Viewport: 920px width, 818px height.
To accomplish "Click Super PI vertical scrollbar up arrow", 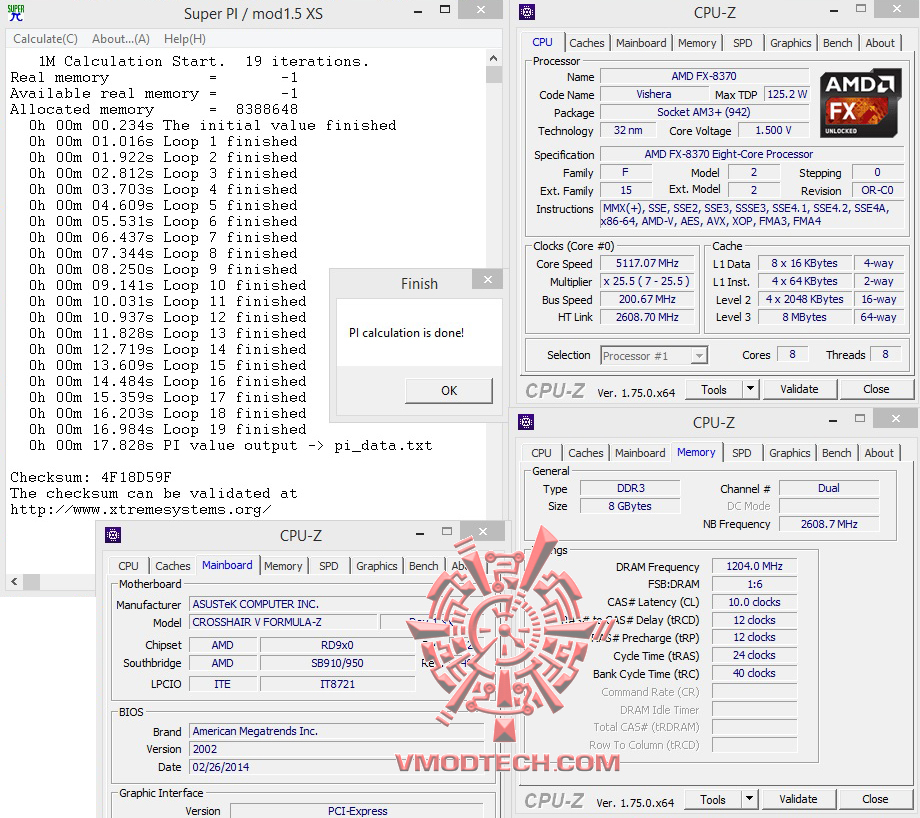I will point(493,58).
